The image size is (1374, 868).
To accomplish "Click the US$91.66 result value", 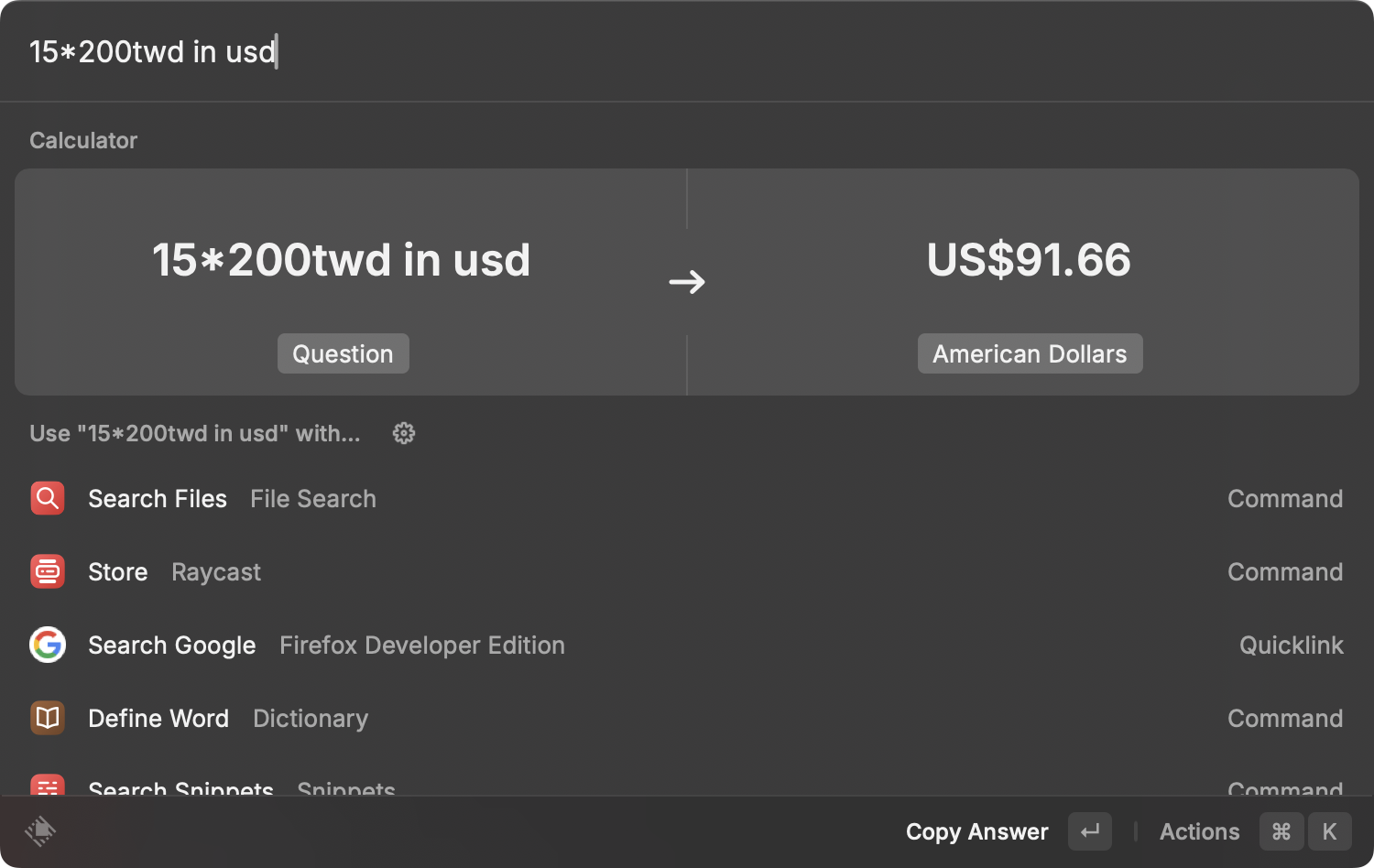I will coord(1029,260).
